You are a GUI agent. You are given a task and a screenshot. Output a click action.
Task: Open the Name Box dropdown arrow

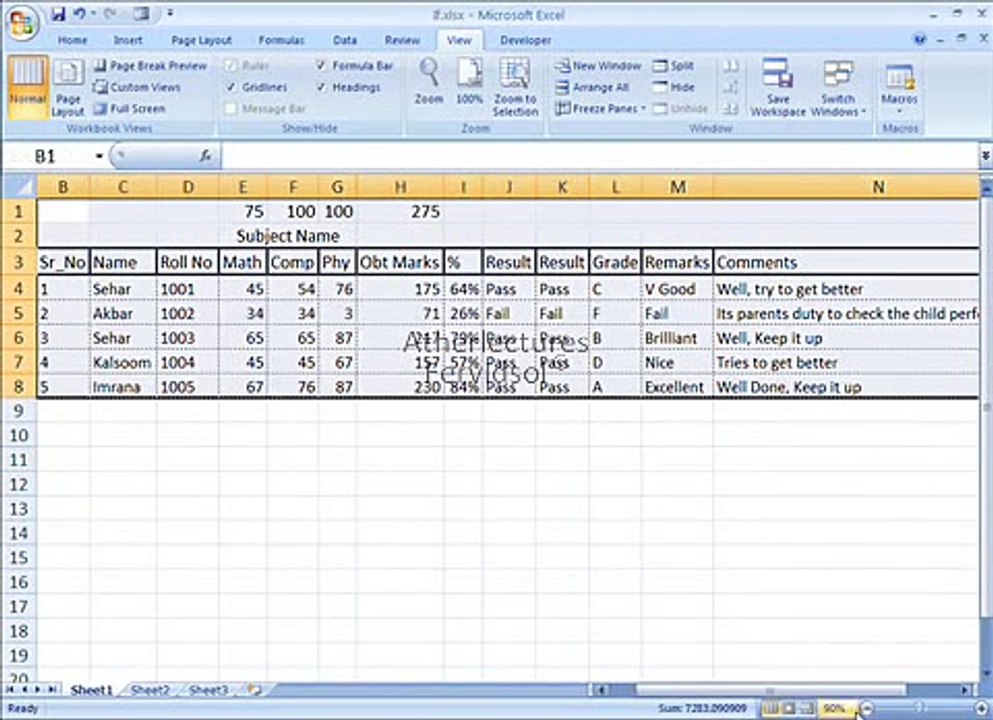click(99, 156)
